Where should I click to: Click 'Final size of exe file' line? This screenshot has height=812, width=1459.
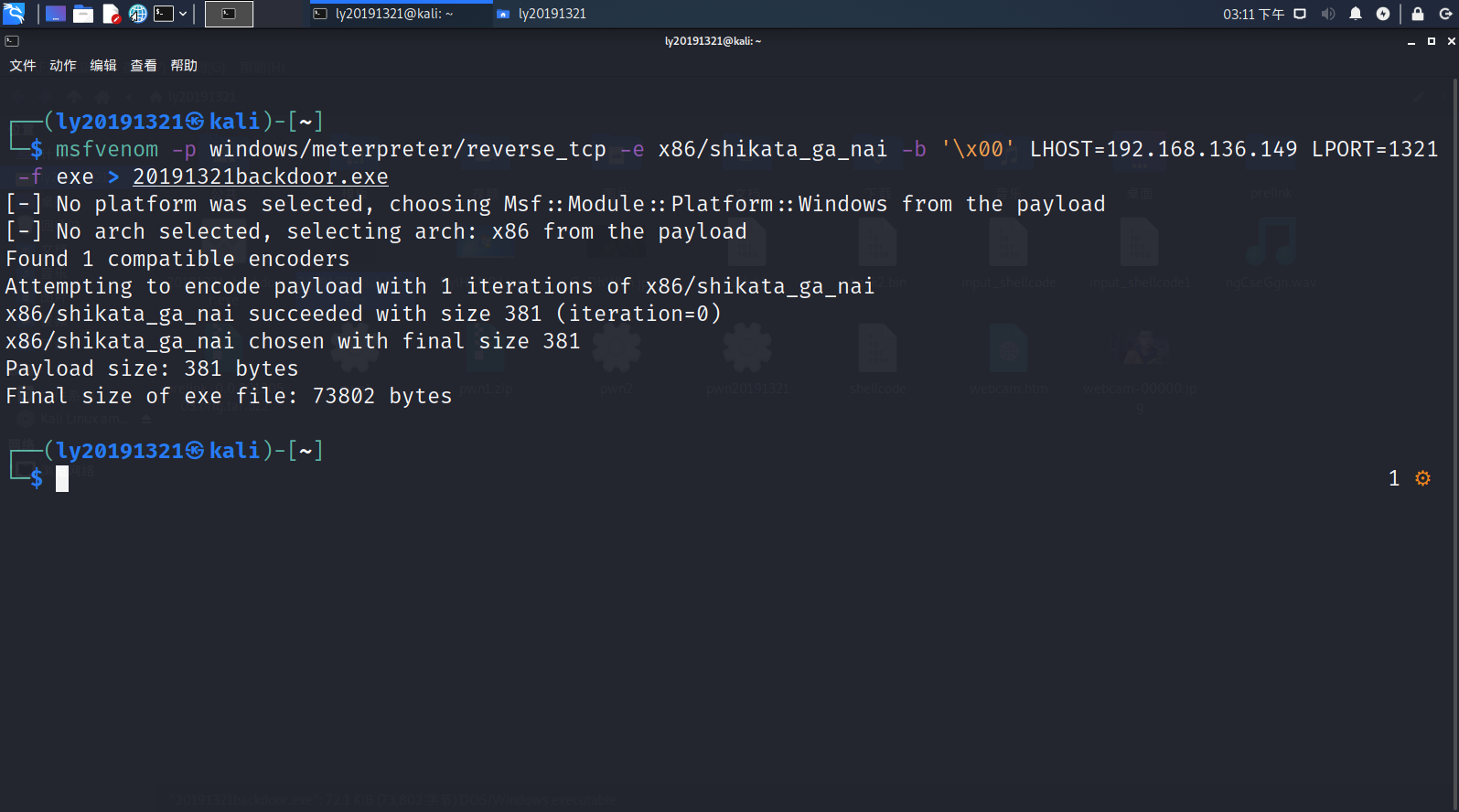(229, 396)
